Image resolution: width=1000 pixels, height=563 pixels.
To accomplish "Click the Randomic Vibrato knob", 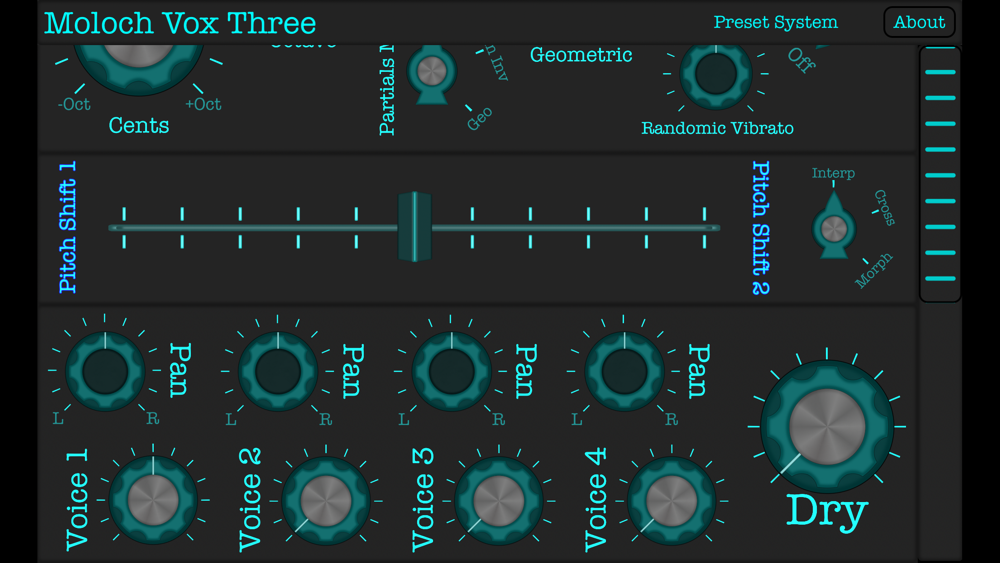I will pyautogui.click(x=716, y=73).
